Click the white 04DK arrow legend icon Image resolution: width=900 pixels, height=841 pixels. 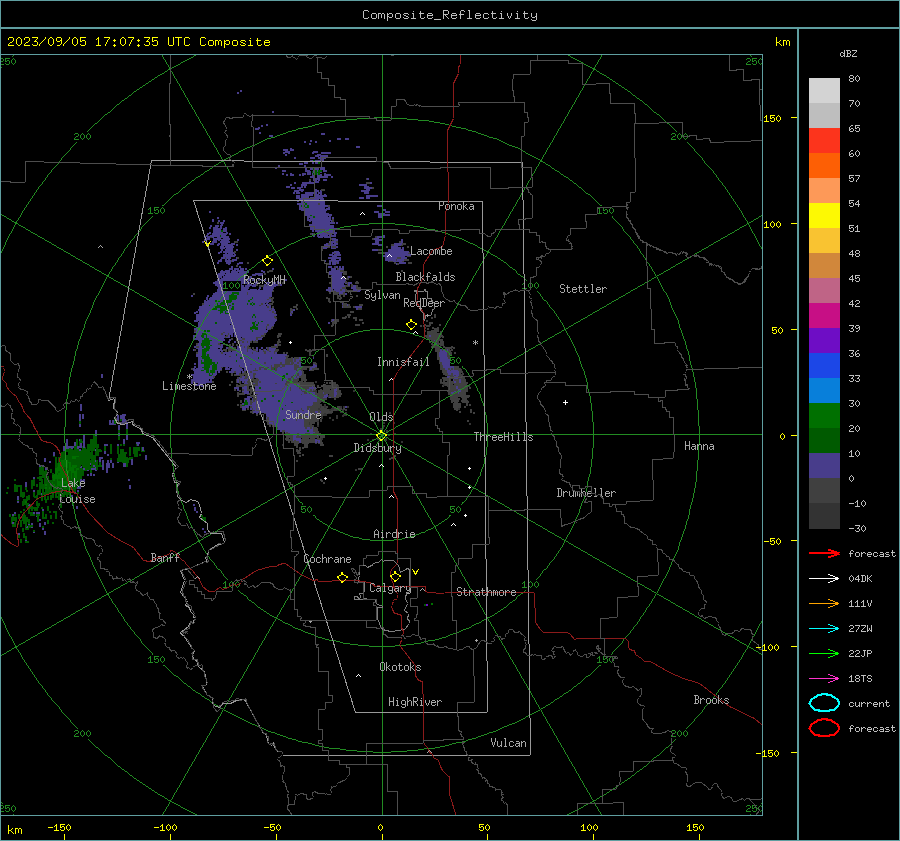click(x=824, y=579)
